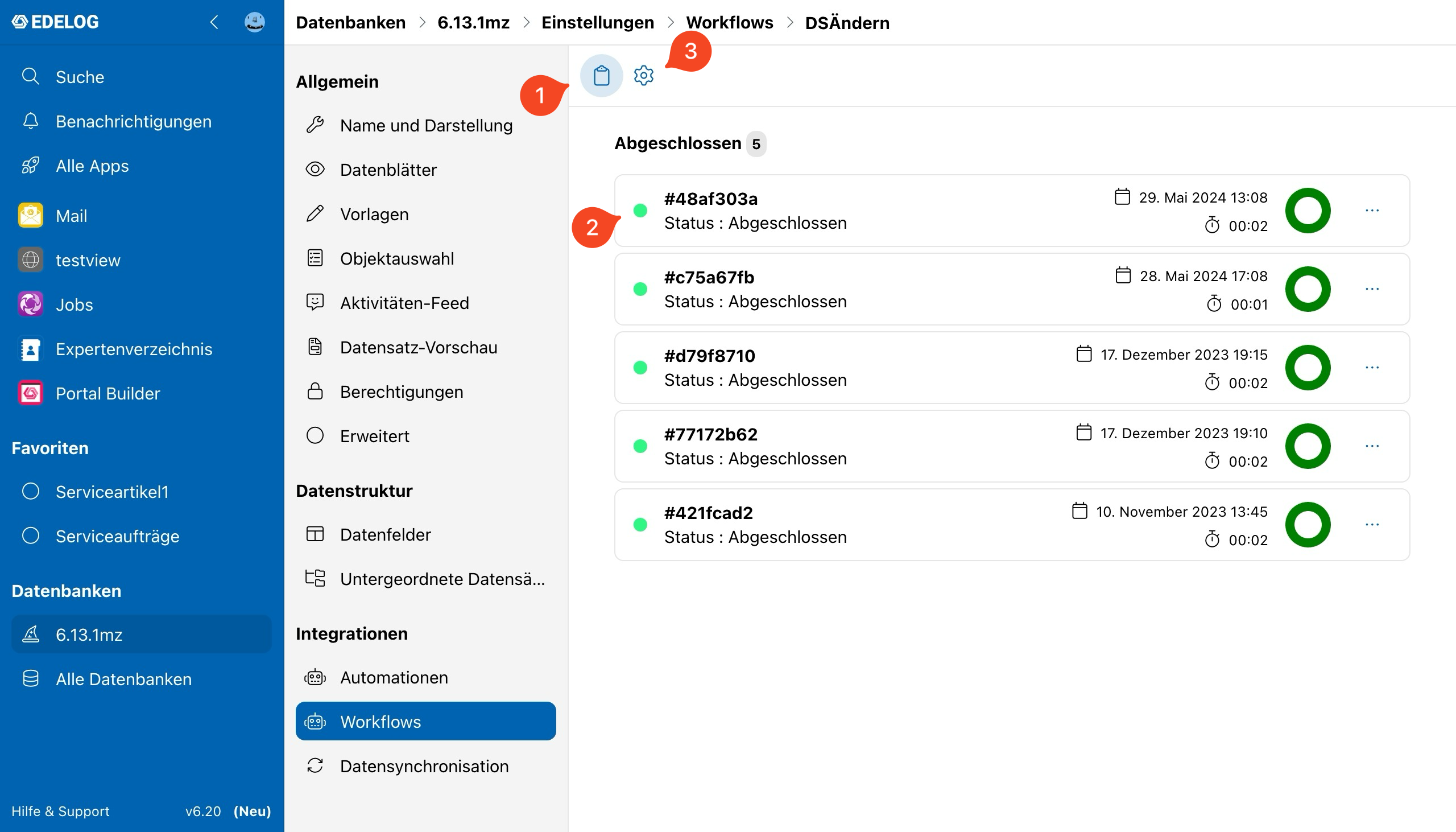Go to Datenbanken breadcrumb
This screenshot has height=832, width=1456.
350,22
